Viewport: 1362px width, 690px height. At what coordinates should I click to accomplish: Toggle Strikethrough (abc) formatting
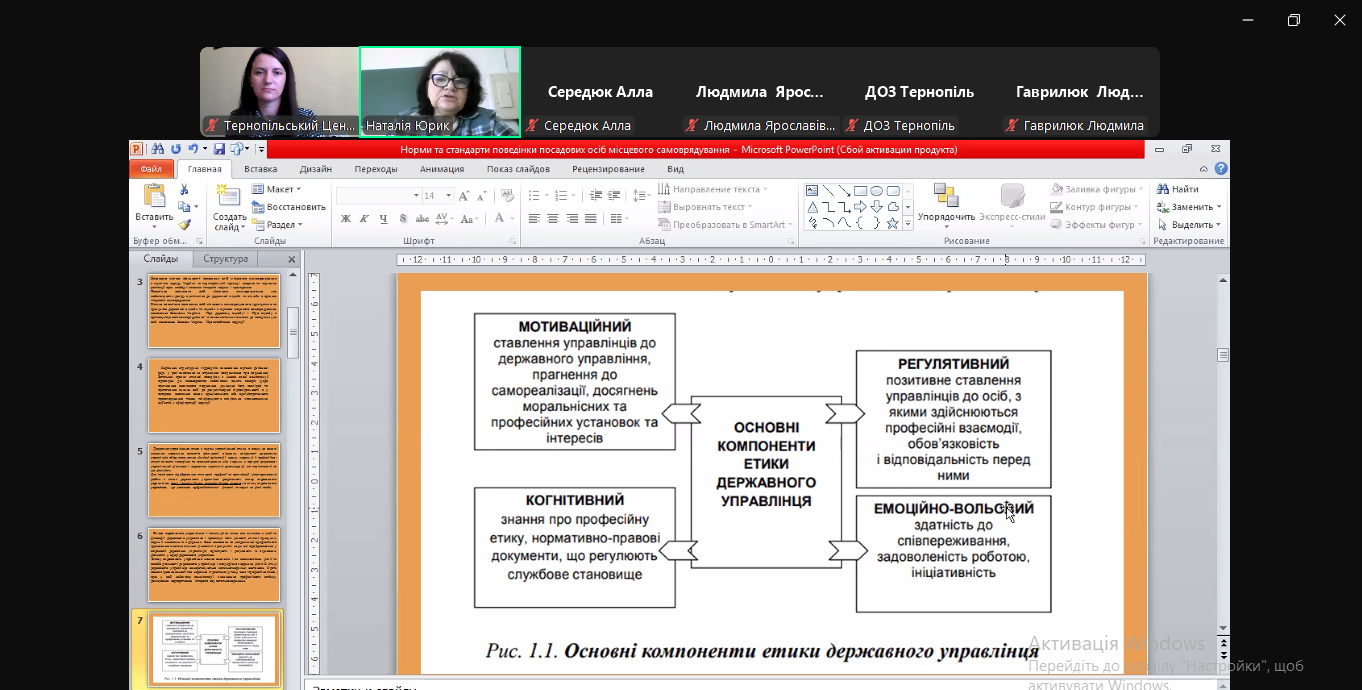422,218
